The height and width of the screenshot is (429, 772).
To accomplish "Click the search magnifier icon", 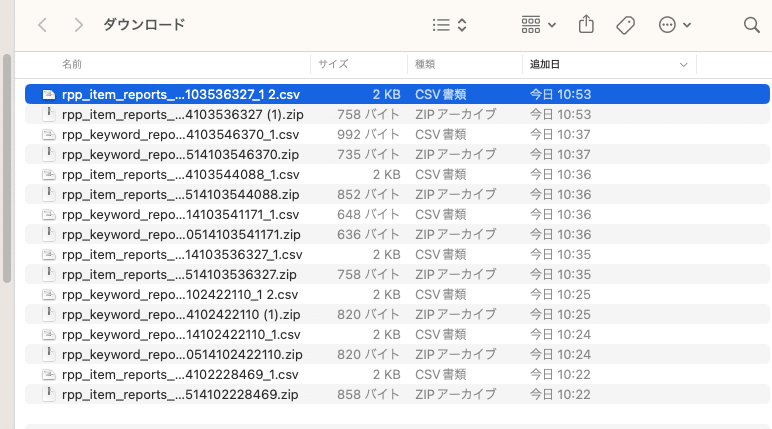I will pyautogui.click(x=751, y=25).
